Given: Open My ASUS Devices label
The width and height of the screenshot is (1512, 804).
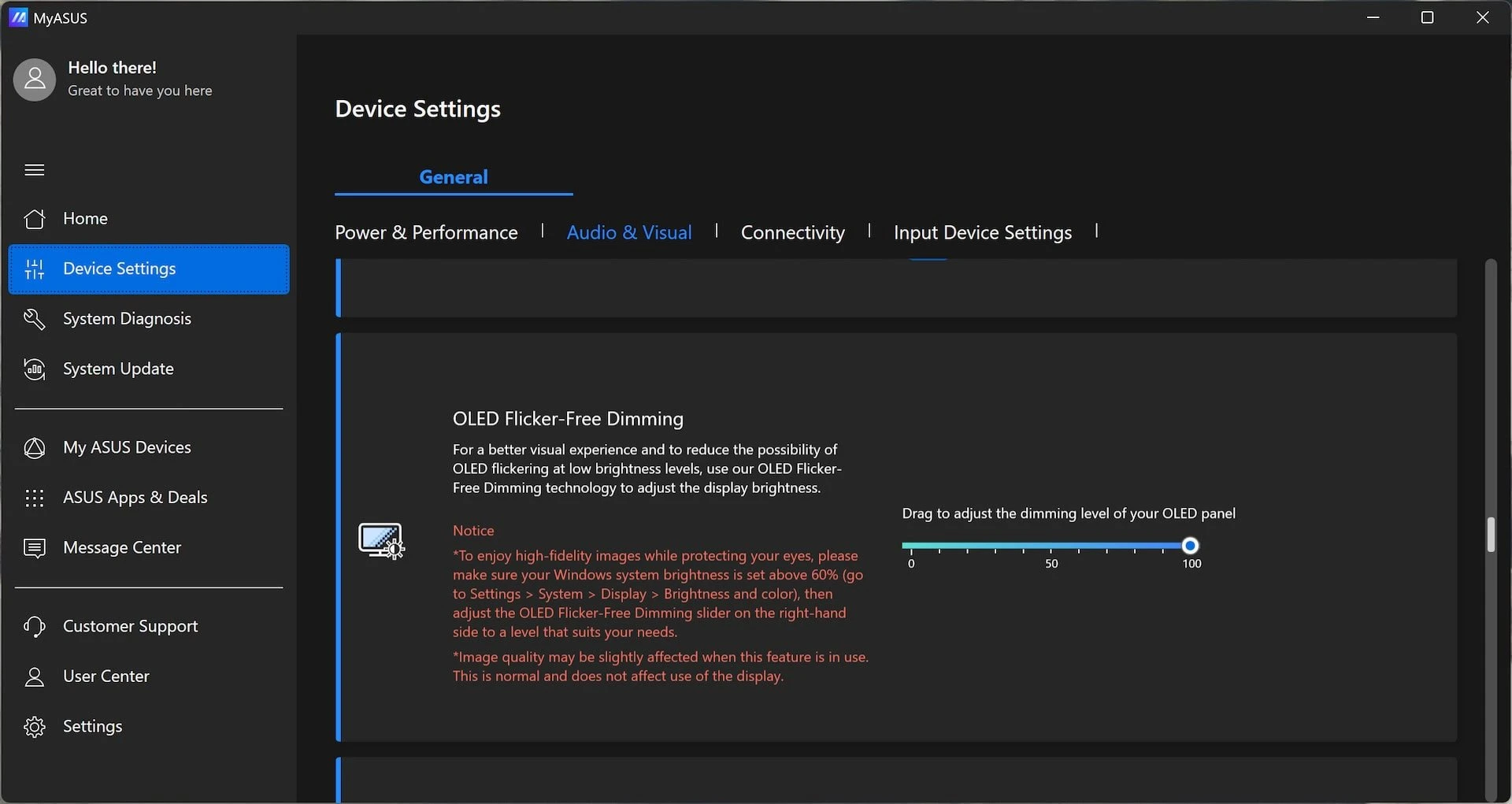Looking at the screenshot, I should click(127, 447).
